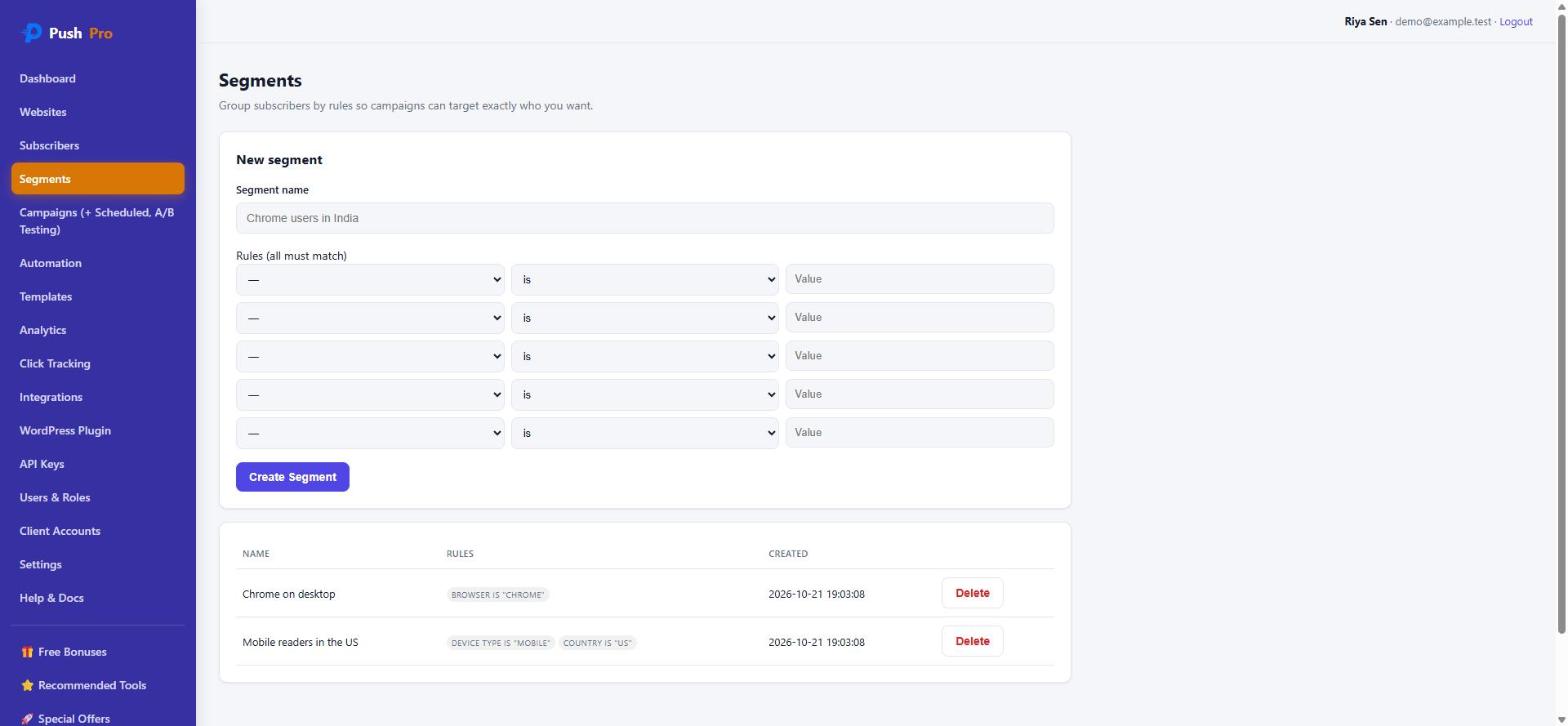
Task: Go to Integrations
Action: pos(98,397)
